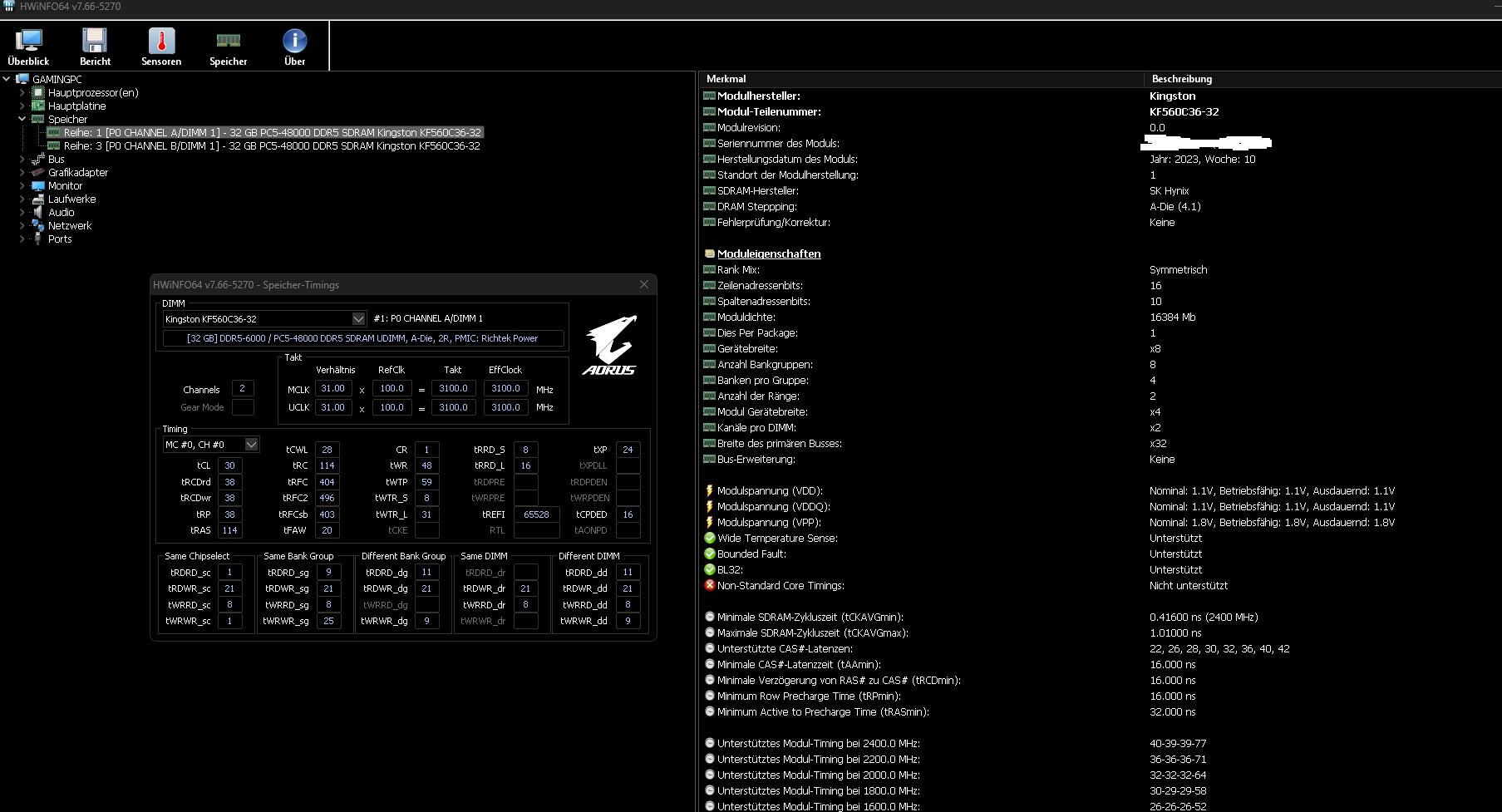
Task: Click the green BL32 checkmark icon
Action: tap(709, 569)
